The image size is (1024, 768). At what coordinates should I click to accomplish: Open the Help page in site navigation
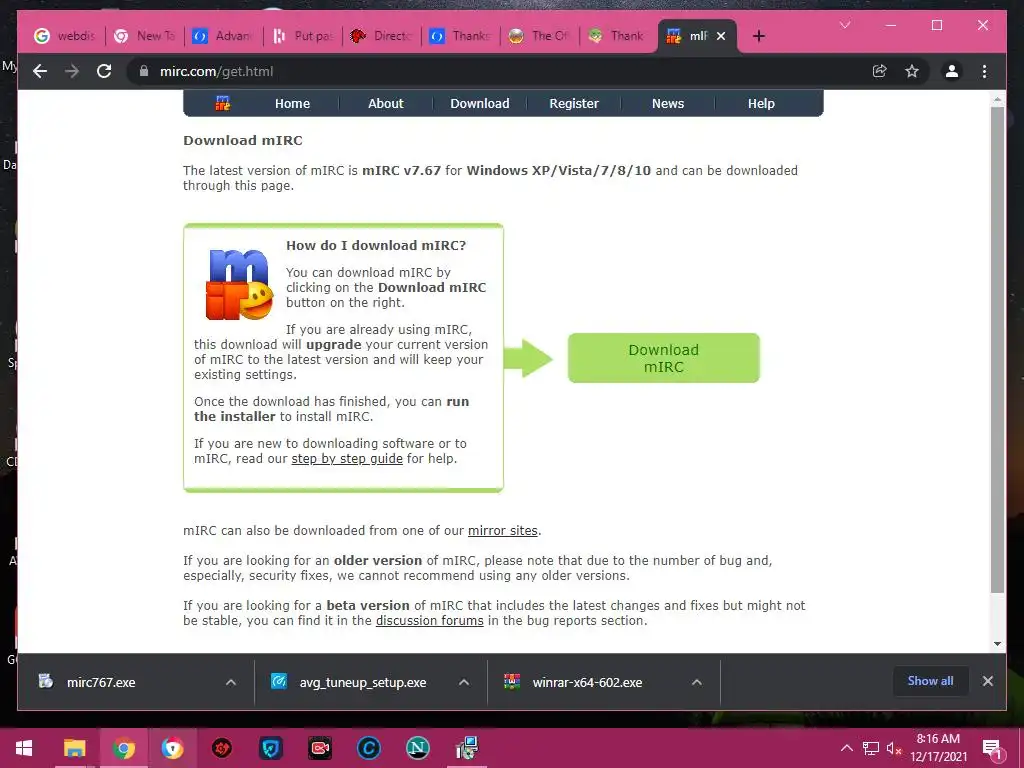761,103
